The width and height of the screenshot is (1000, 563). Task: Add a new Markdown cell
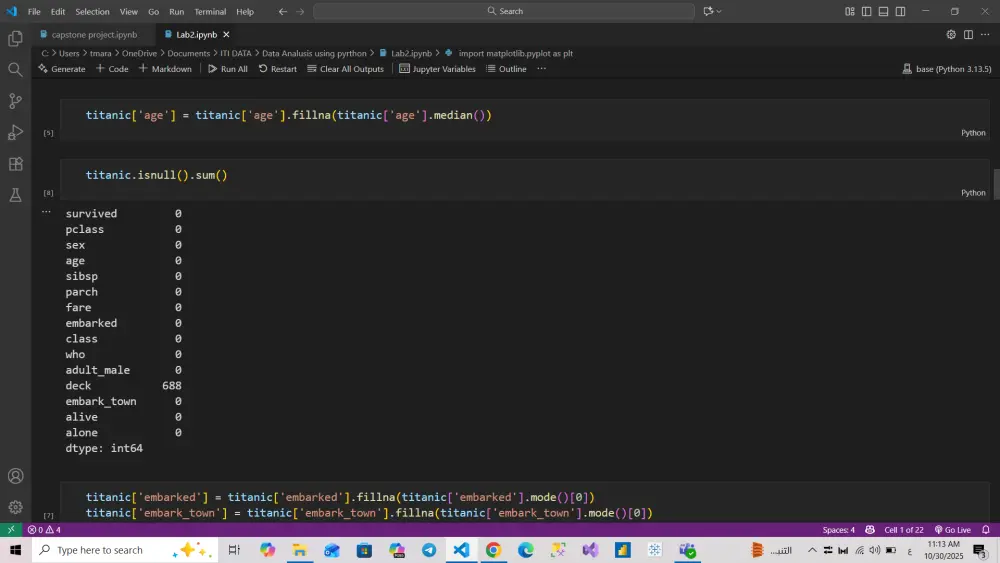(x=165, y=69)
